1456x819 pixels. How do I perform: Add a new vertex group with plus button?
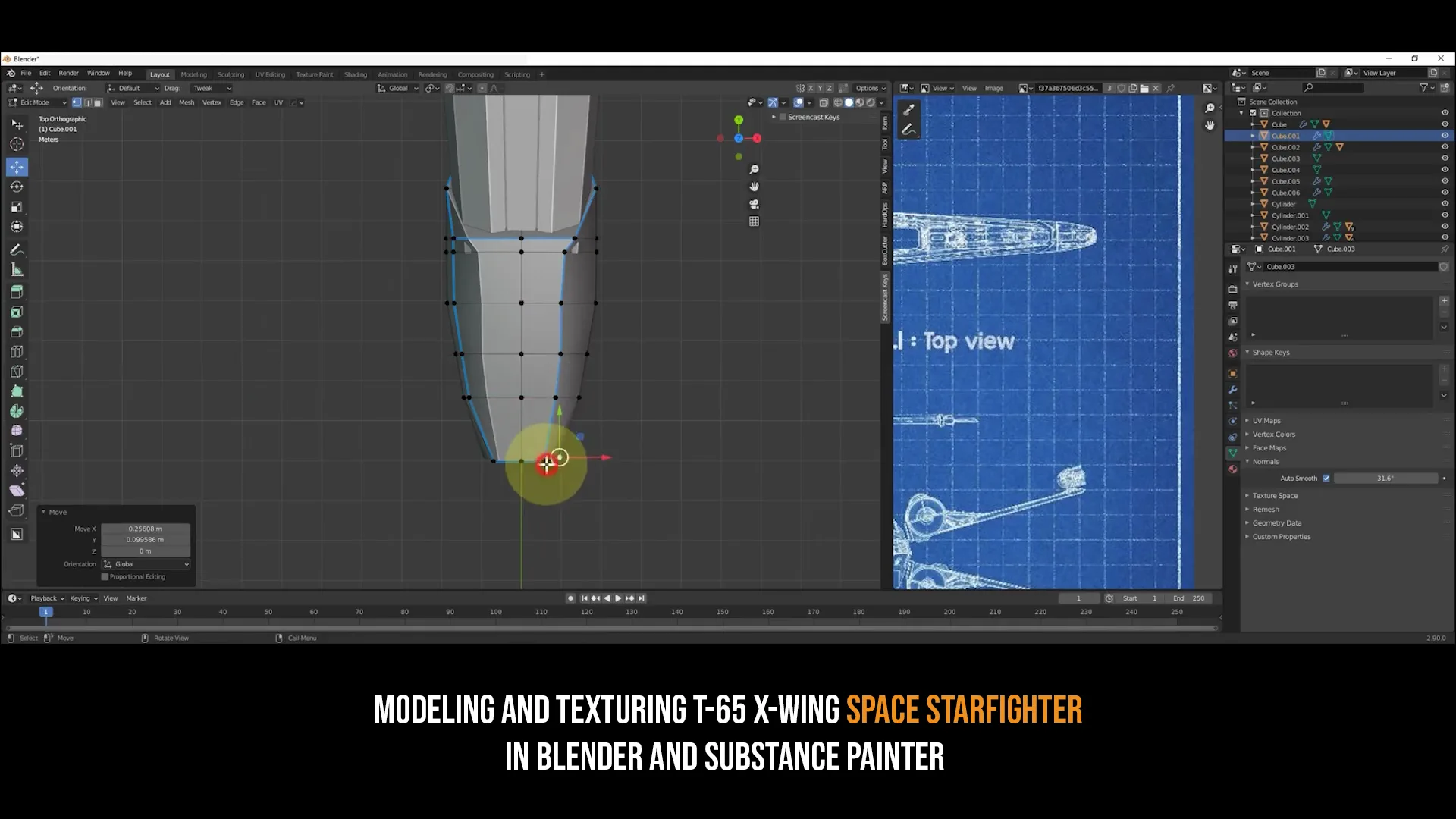[x=1445, y=300]
